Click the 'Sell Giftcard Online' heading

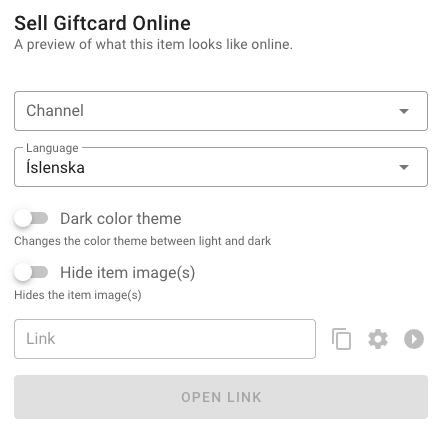click(102, 23)
